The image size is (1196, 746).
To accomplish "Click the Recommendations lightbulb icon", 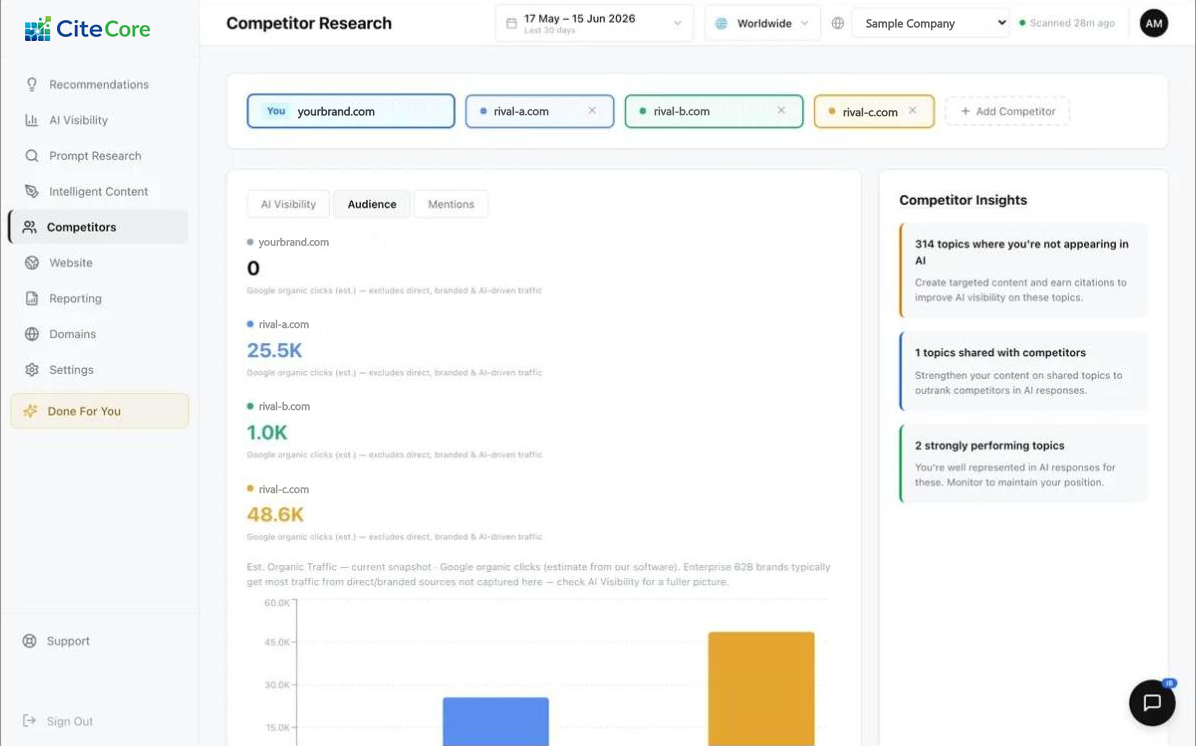I will (31, 85).
